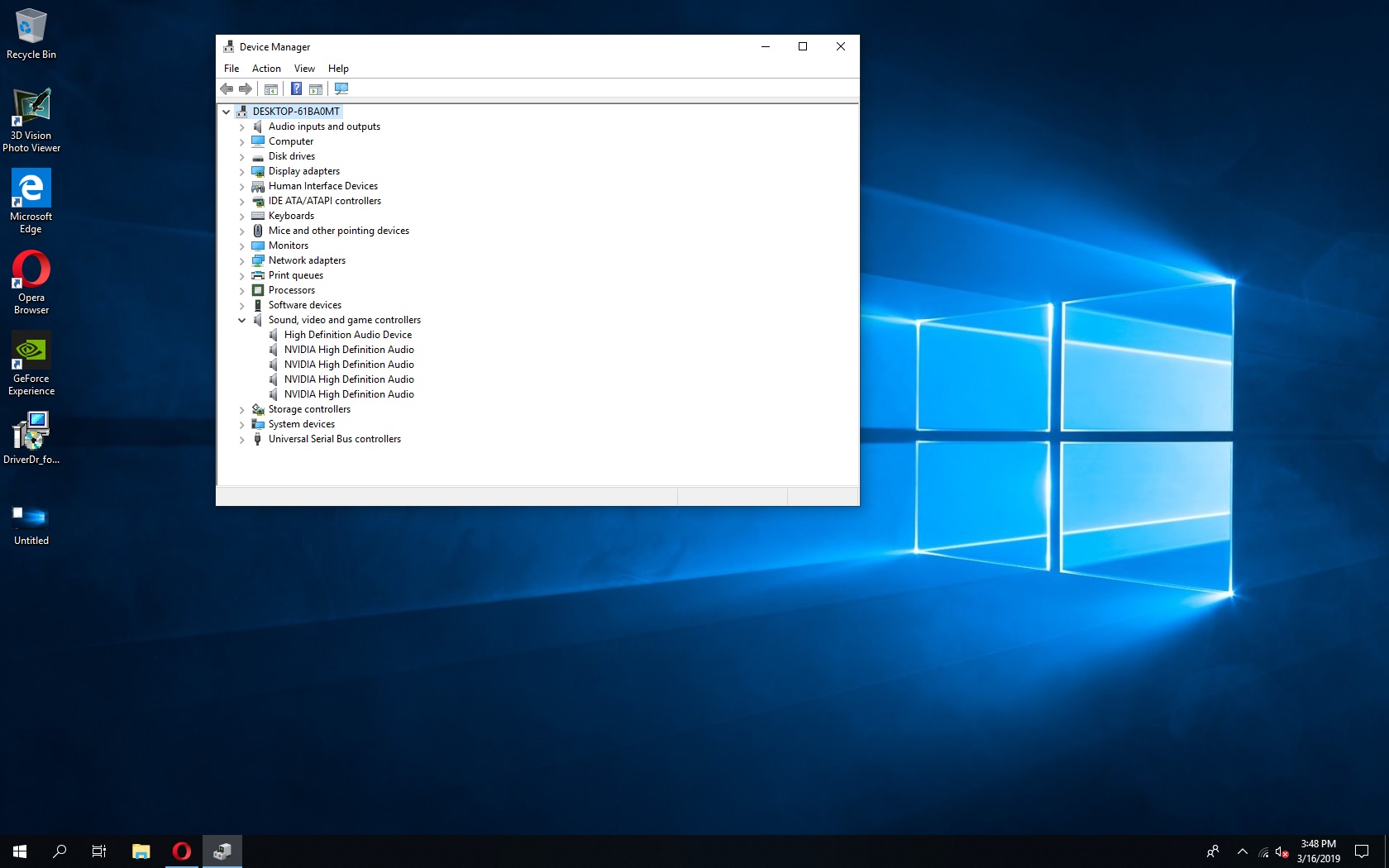Click the Back arrow in the toolbar
This screenshot has width=1389, height=868.
pos(227,88)
